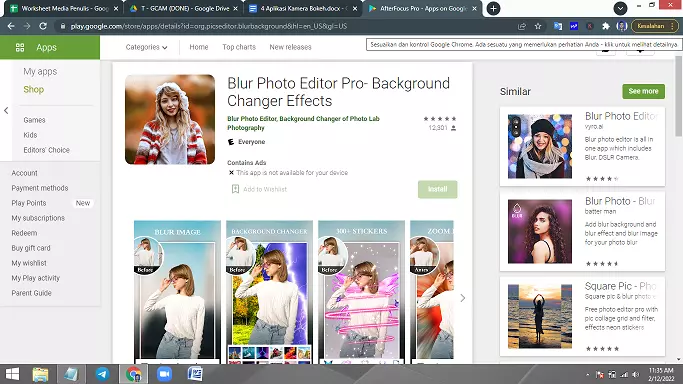
Task: Click Redeem link
Action: click(24, 233)
